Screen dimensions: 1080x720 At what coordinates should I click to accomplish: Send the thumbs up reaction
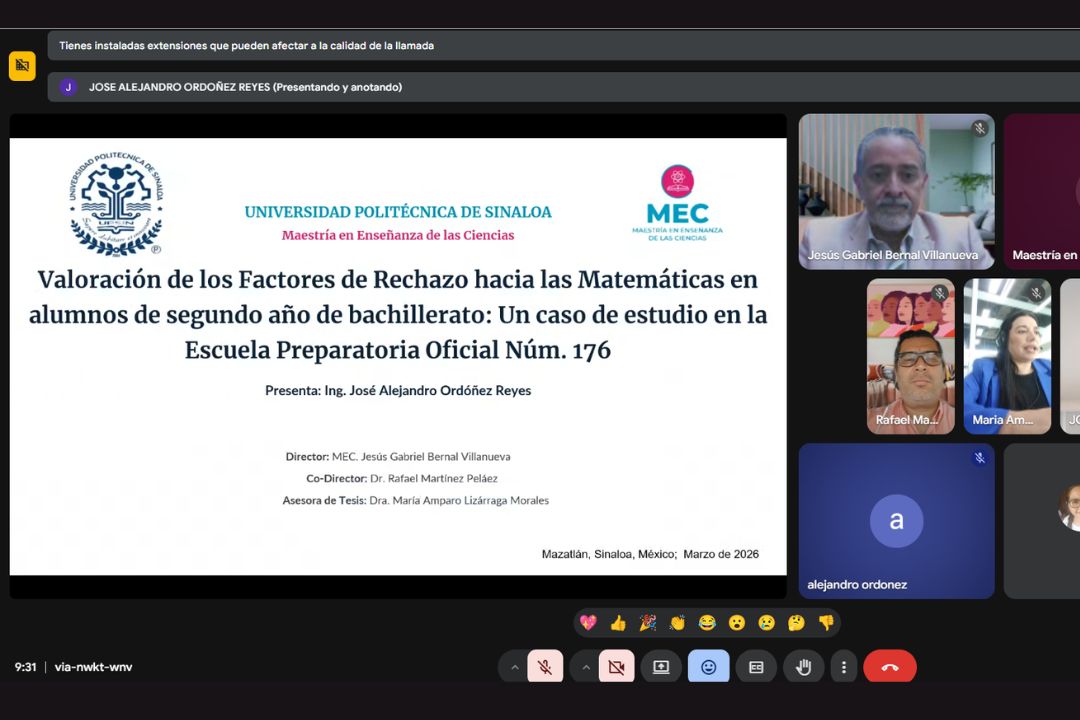click(618, 623)
